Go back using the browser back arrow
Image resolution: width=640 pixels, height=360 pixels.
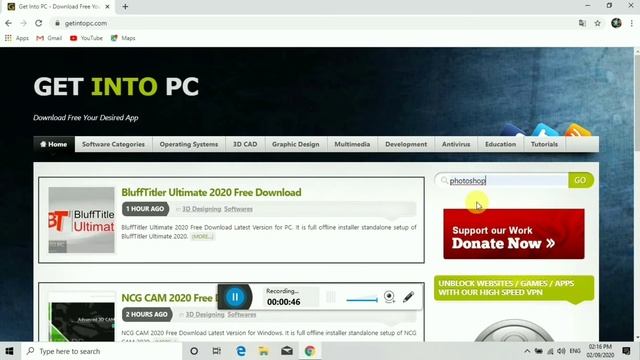tap(8, 23)
